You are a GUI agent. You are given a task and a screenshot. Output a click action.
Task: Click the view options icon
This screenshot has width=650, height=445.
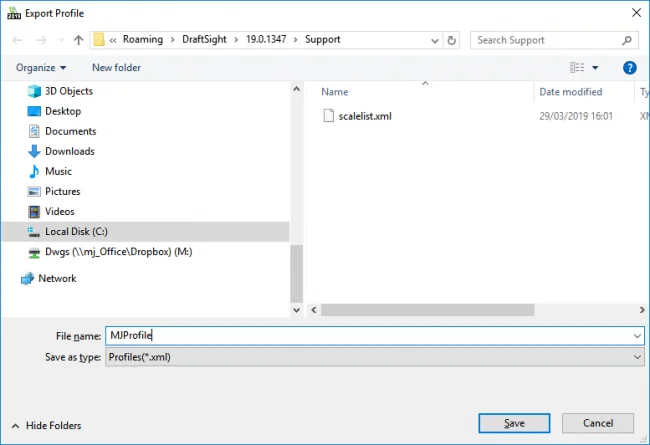577,67
